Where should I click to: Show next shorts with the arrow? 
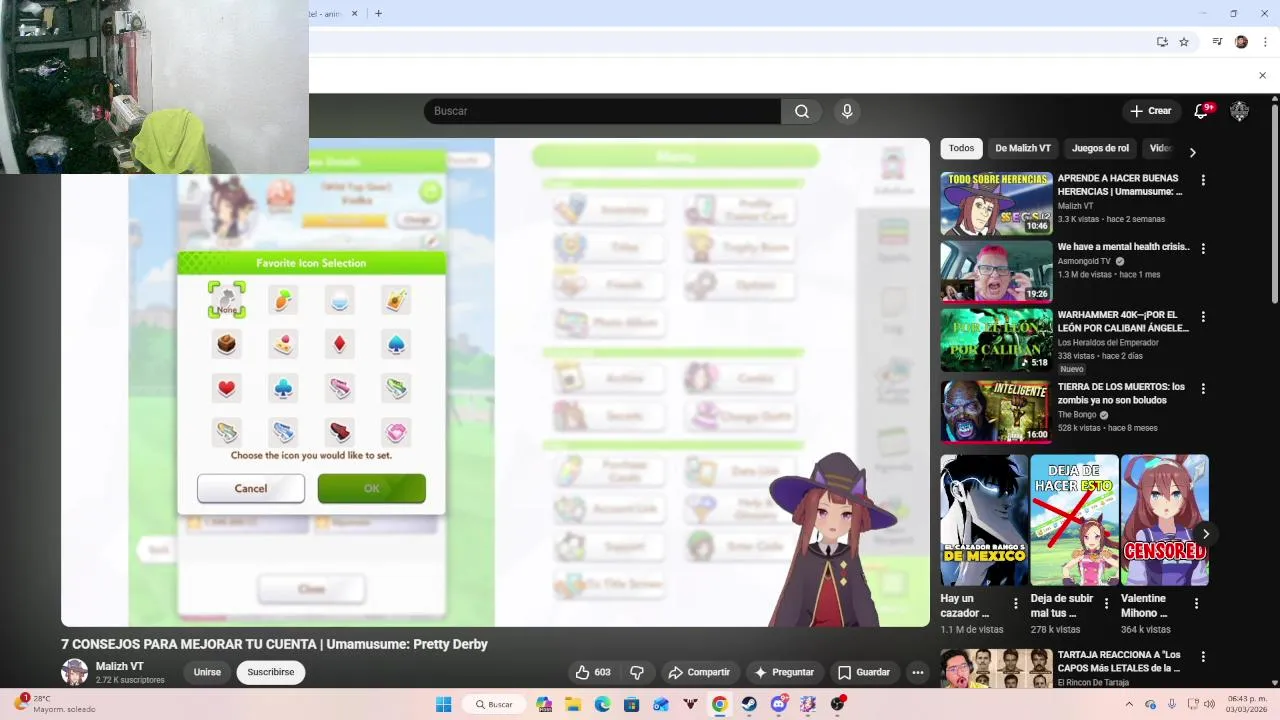coord(1206,534)
